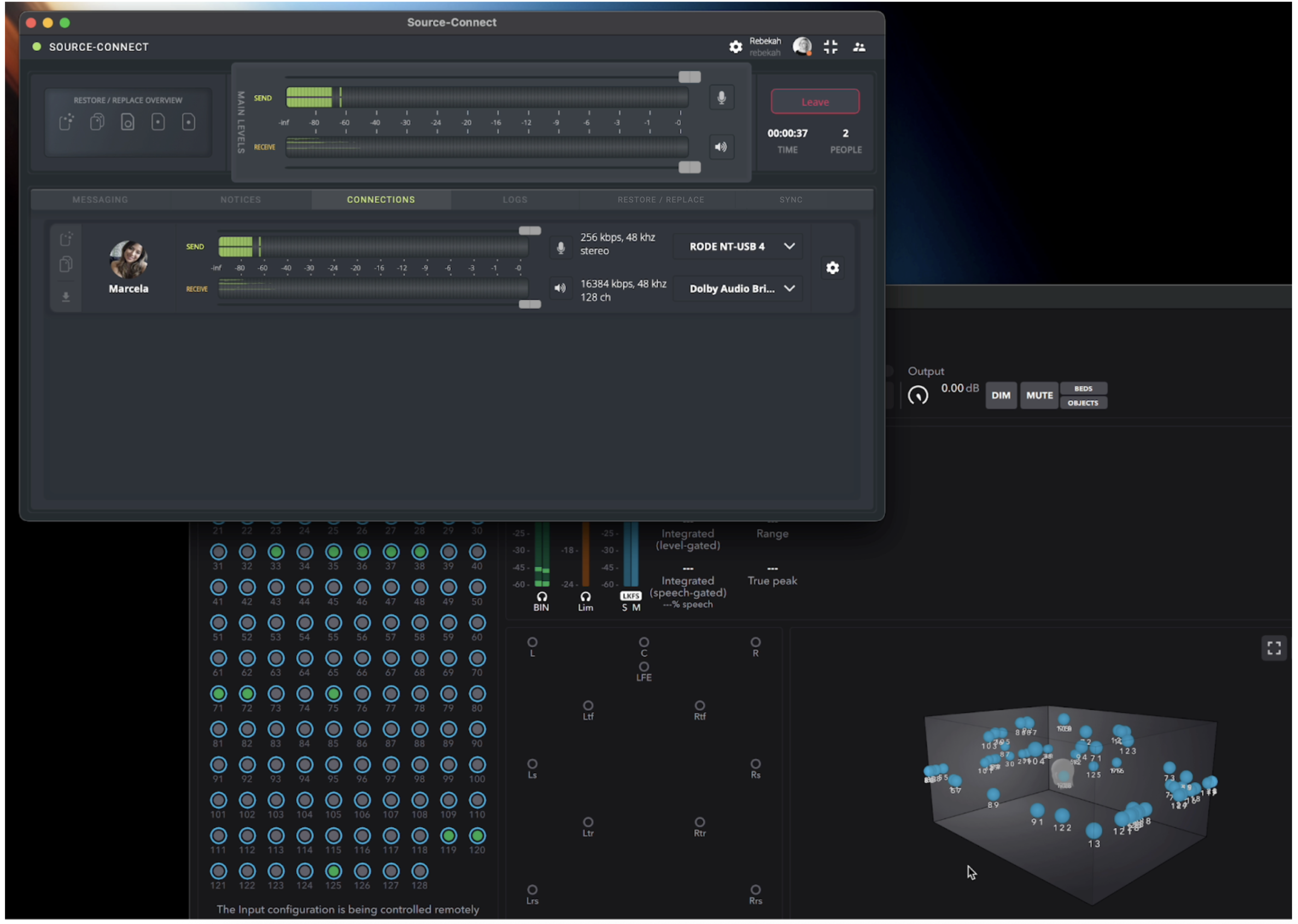Toggle the MUTE output button
The image size is (1298, 924).
click(1039, 395)
